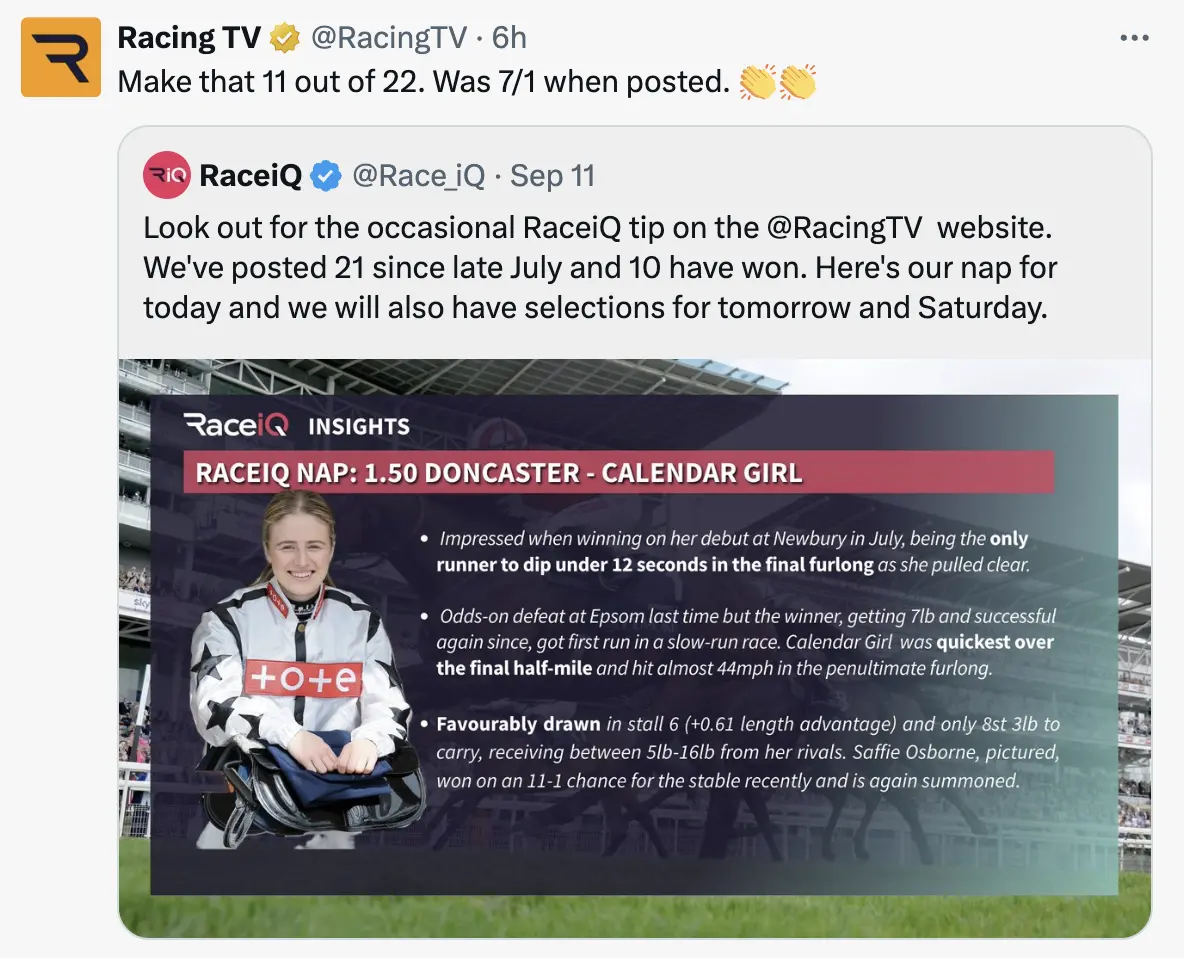Select the RaceiQ display name in quoted post
Image resolution: width=1184 pixels, height=958 pixels.
(x=251, y=176)
